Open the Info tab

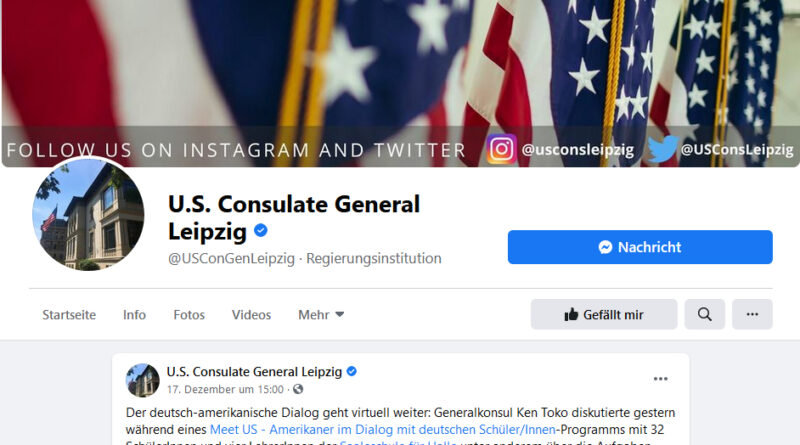[134, 315]
